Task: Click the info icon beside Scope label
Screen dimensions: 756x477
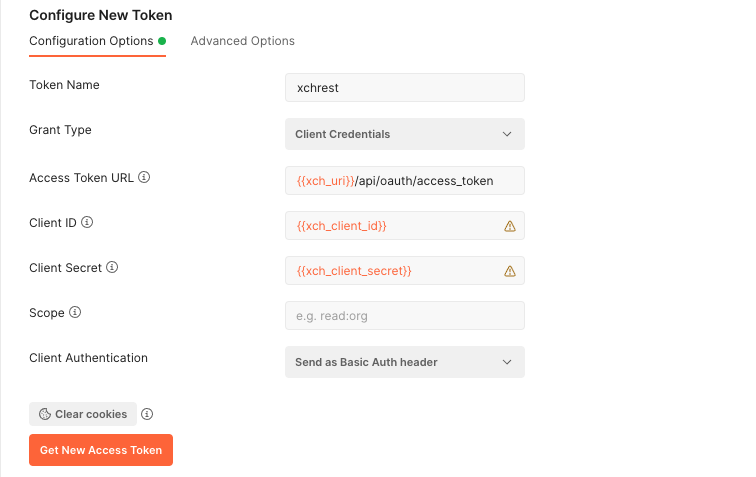Action: [x=75, y=313]
